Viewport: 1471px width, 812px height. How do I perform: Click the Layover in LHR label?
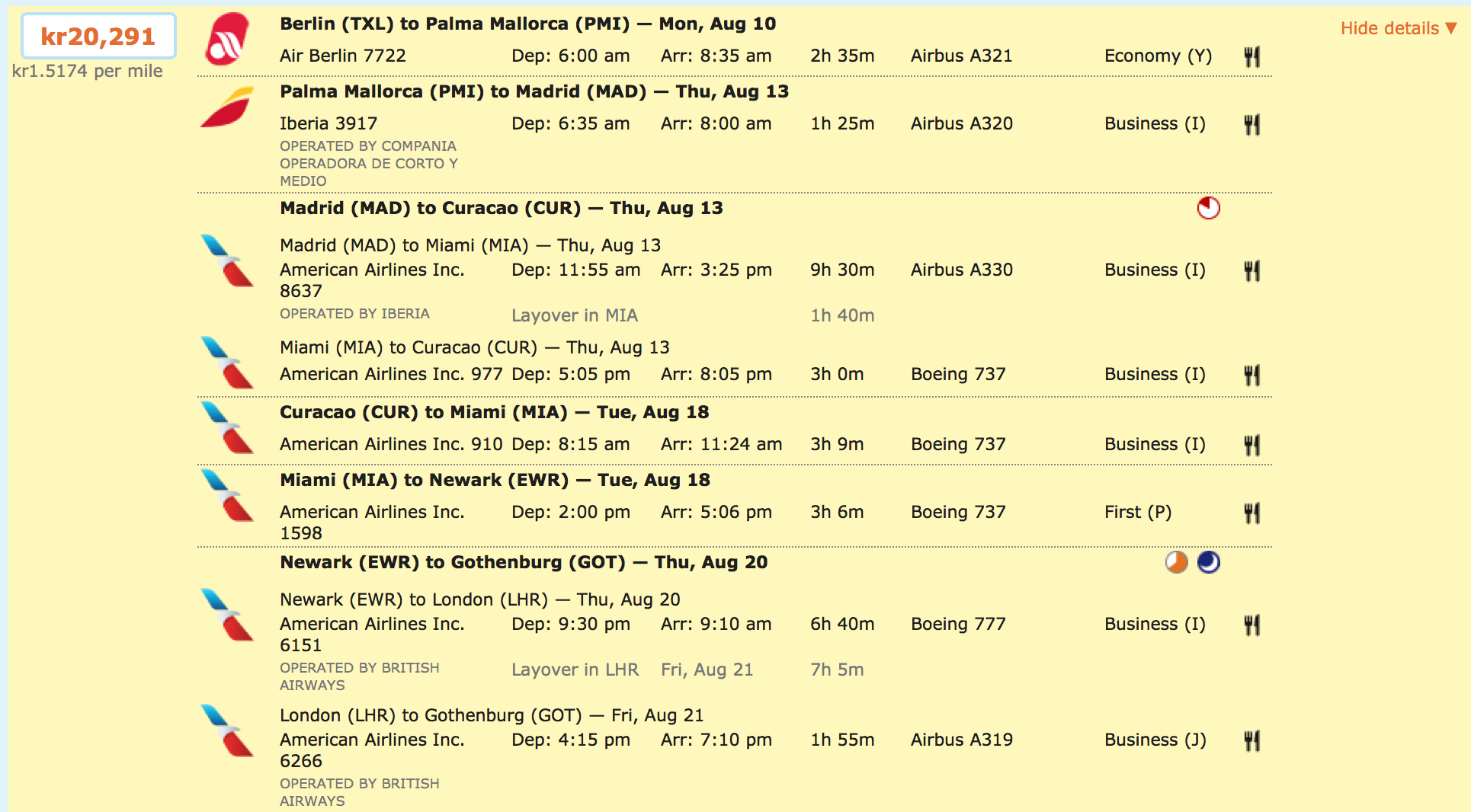click(x=575, y=670)
